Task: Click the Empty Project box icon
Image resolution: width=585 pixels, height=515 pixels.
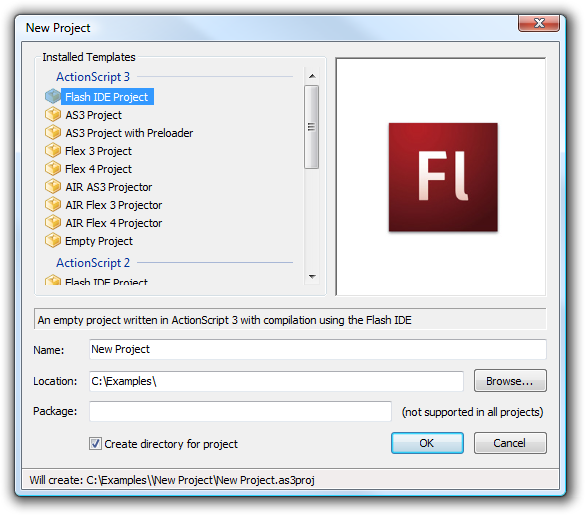Action: point(53,240)
